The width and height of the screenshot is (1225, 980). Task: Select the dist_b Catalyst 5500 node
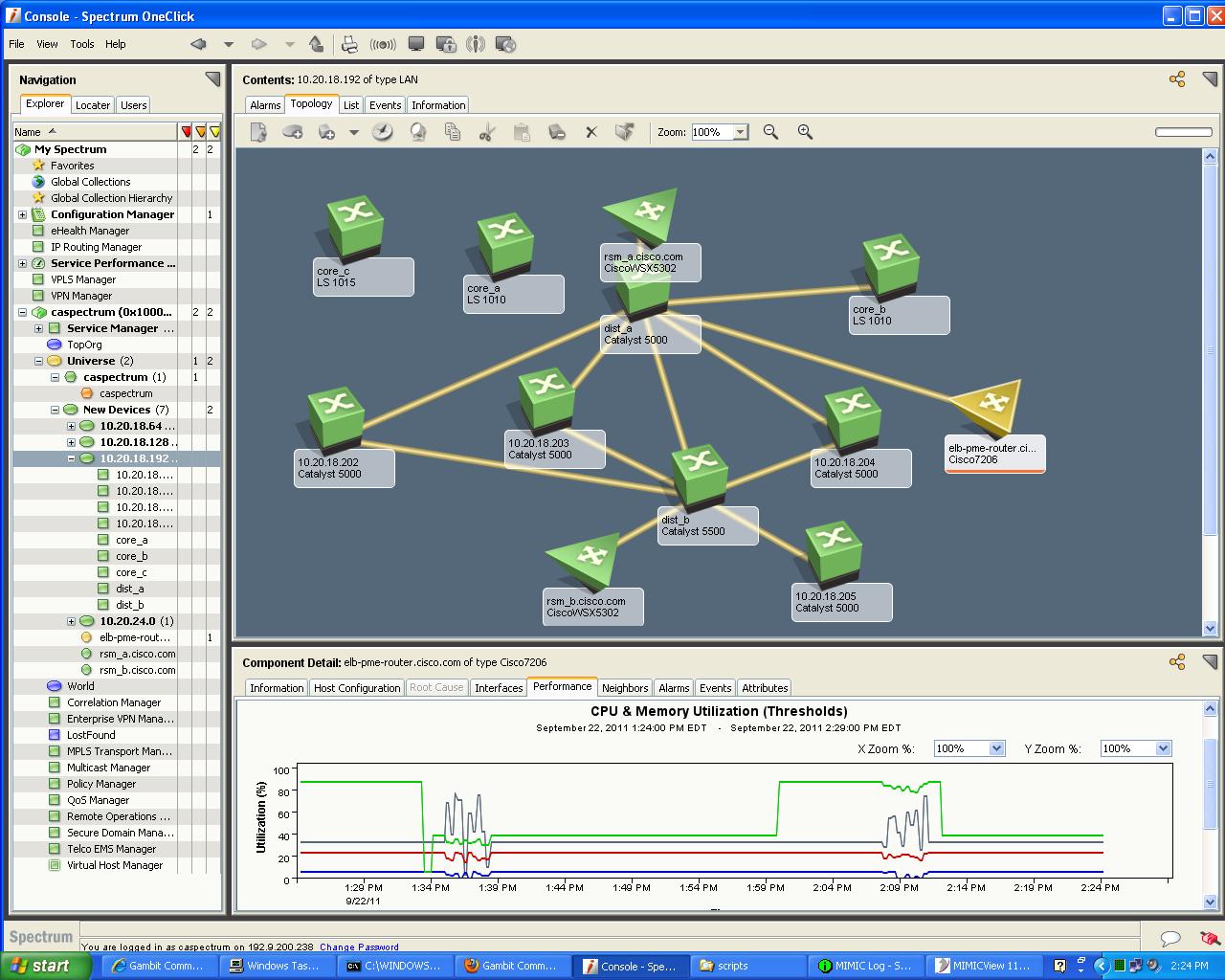[x=700, y=476]
